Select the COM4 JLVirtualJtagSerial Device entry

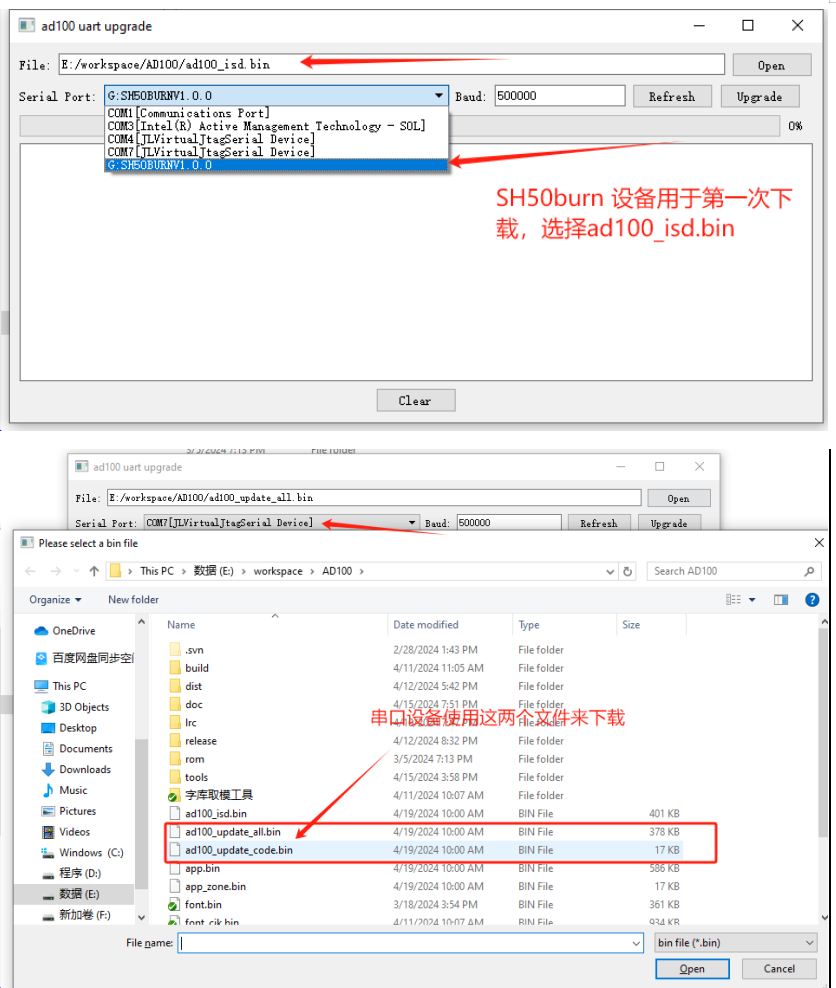211,139
